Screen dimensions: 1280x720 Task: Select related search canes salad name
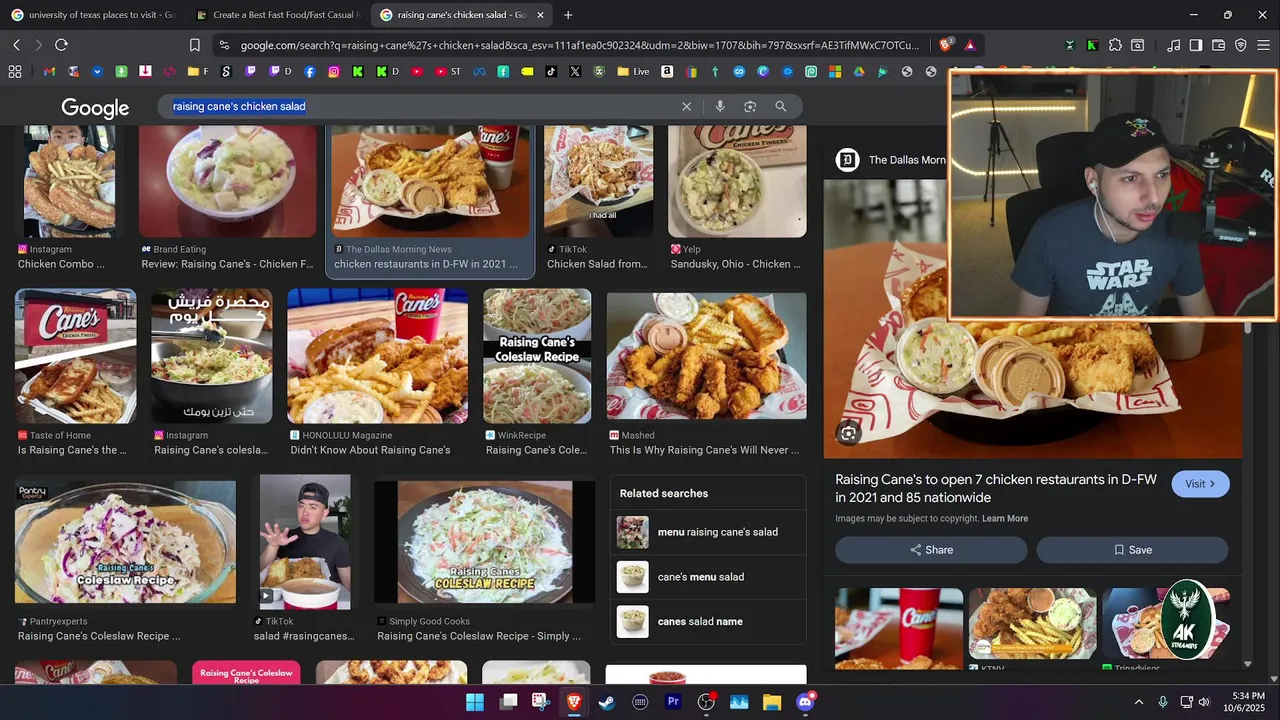pos(707,622)
